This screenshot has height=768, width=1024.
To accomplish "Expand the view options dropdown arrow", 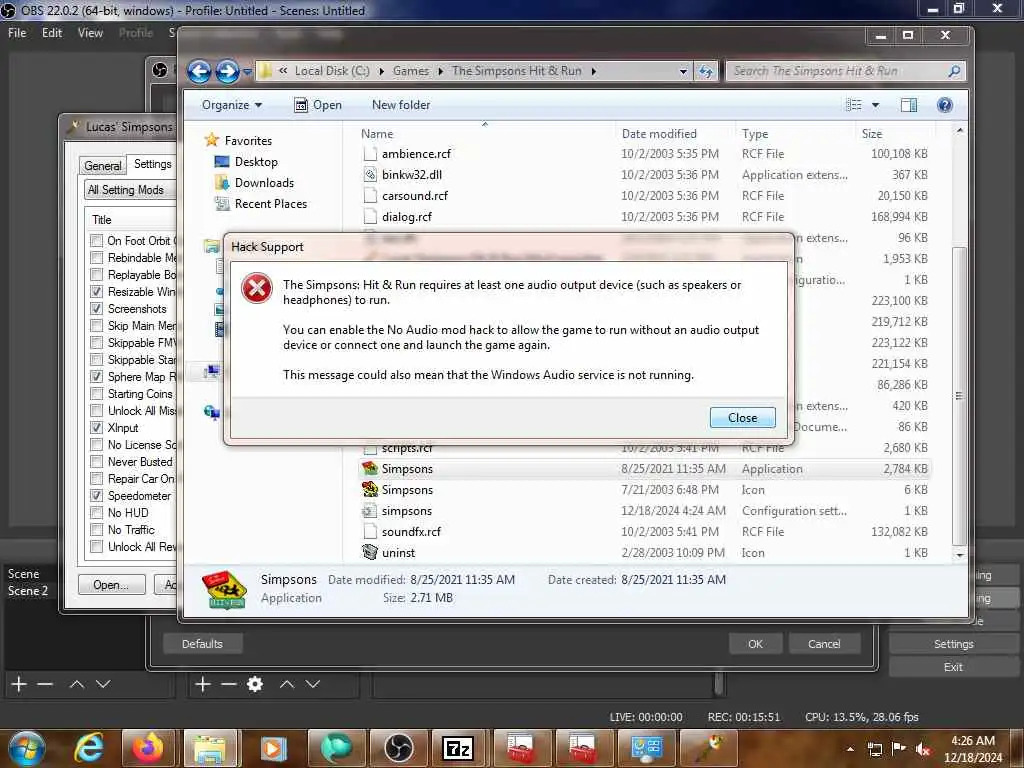I will (876, 105).
